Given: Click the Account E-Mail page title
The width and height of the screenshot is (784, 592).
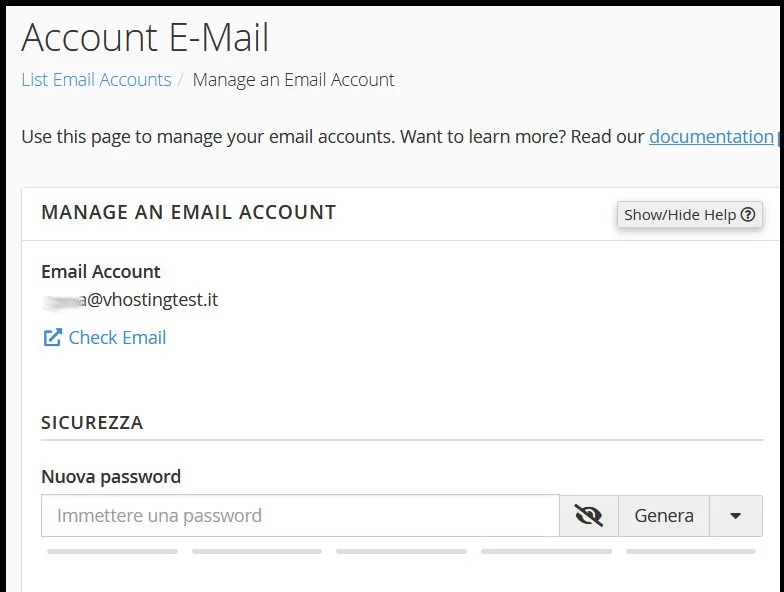Looking at the screenshot, I should (x=145, y=38).
